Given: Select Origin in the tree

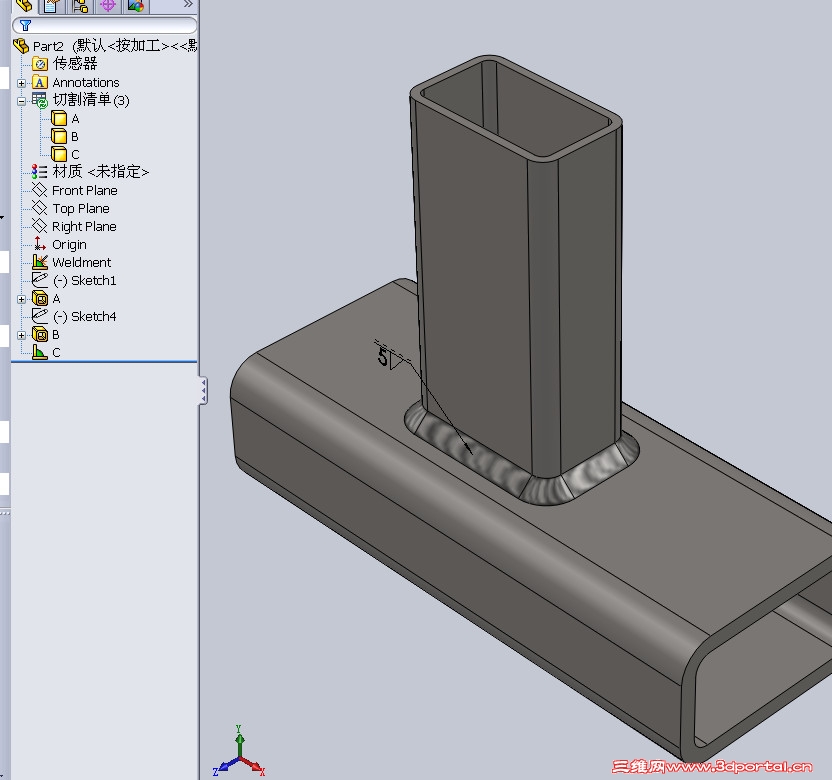Looking at the screenshot, I should tap(70, 245).
